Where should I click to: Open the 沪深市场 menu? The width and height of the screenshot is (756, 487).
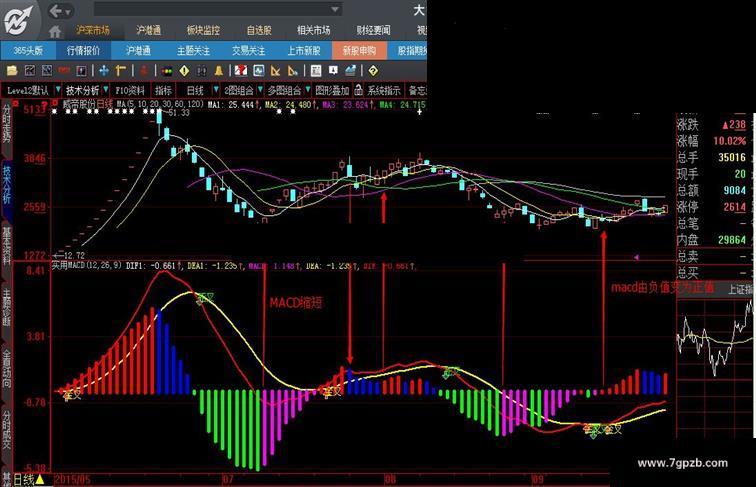(x=93, y=30)
